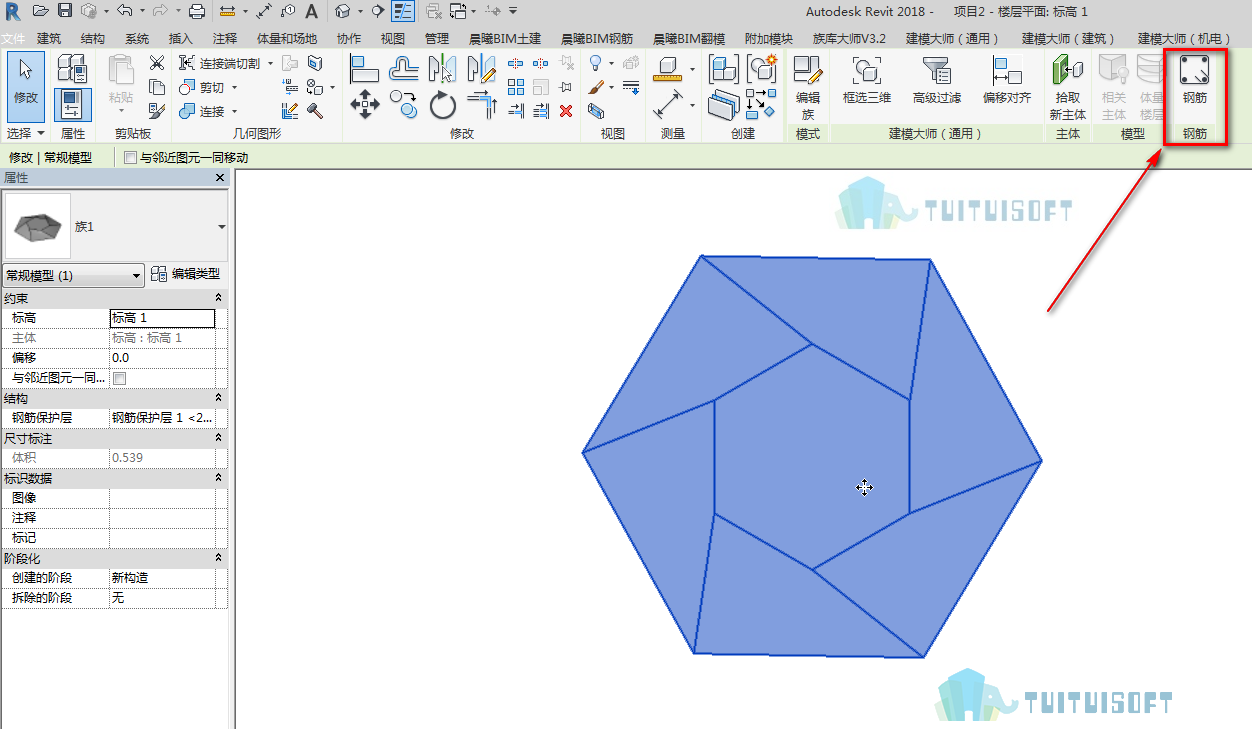Tick the 与邻近图元一同移动 checkbox in options bar
Viewport: 1252px width, 729px height.
(130, 158)
